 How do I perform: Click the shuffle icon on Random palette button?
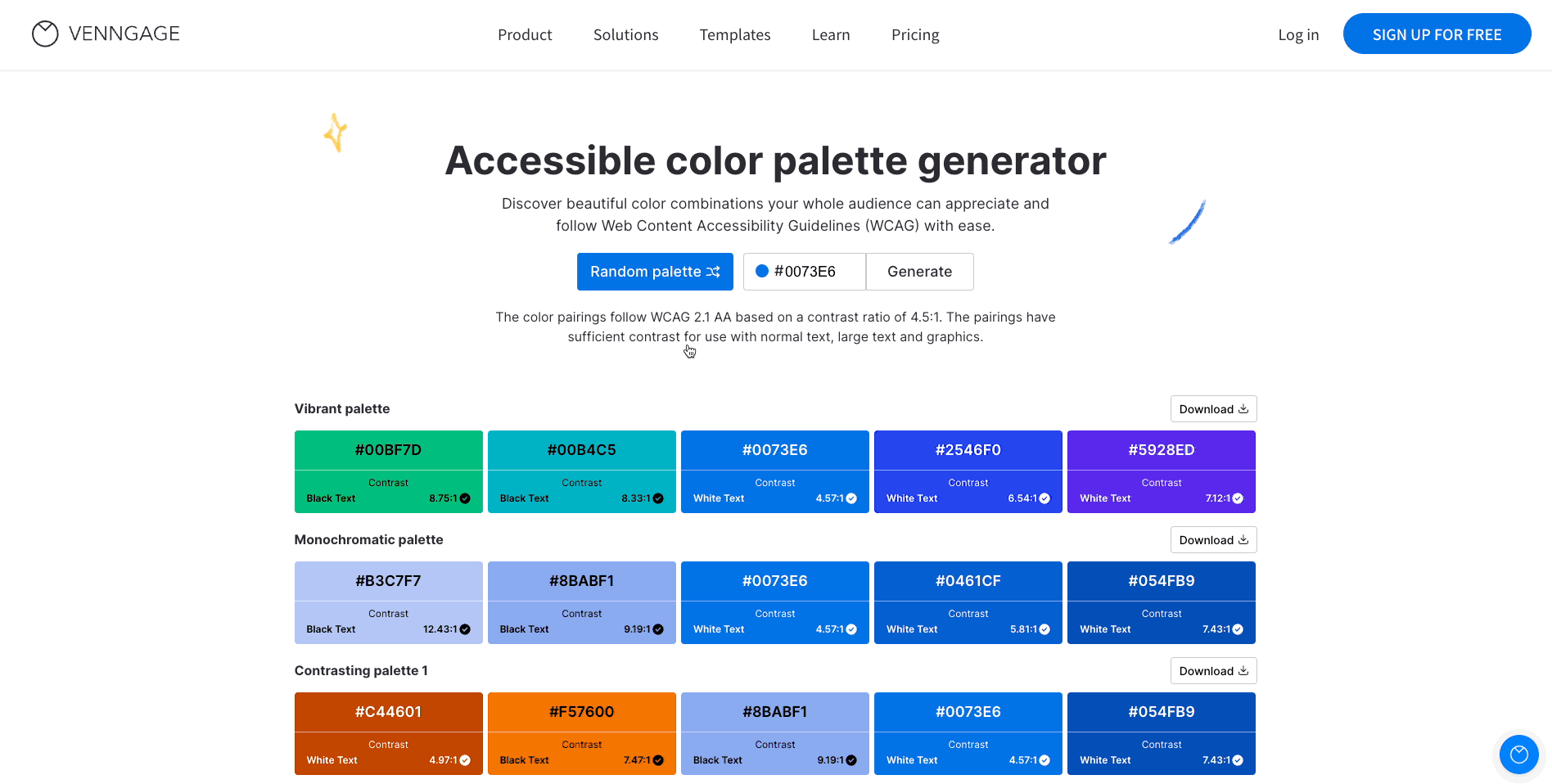[714, 271]
